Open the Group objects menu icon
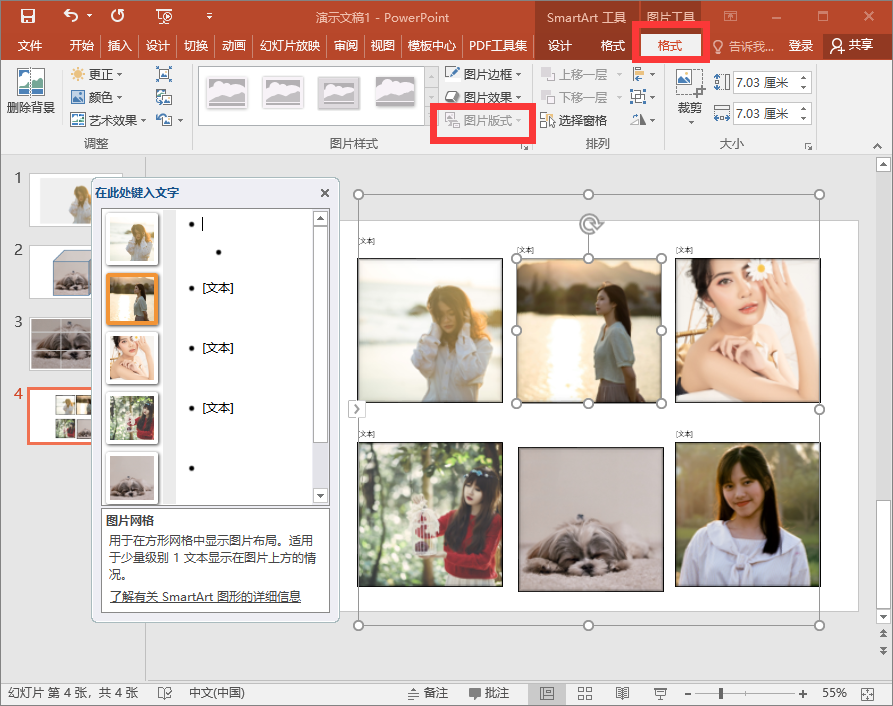This screenshot has width=893, height=706. (x=644, y=97)
